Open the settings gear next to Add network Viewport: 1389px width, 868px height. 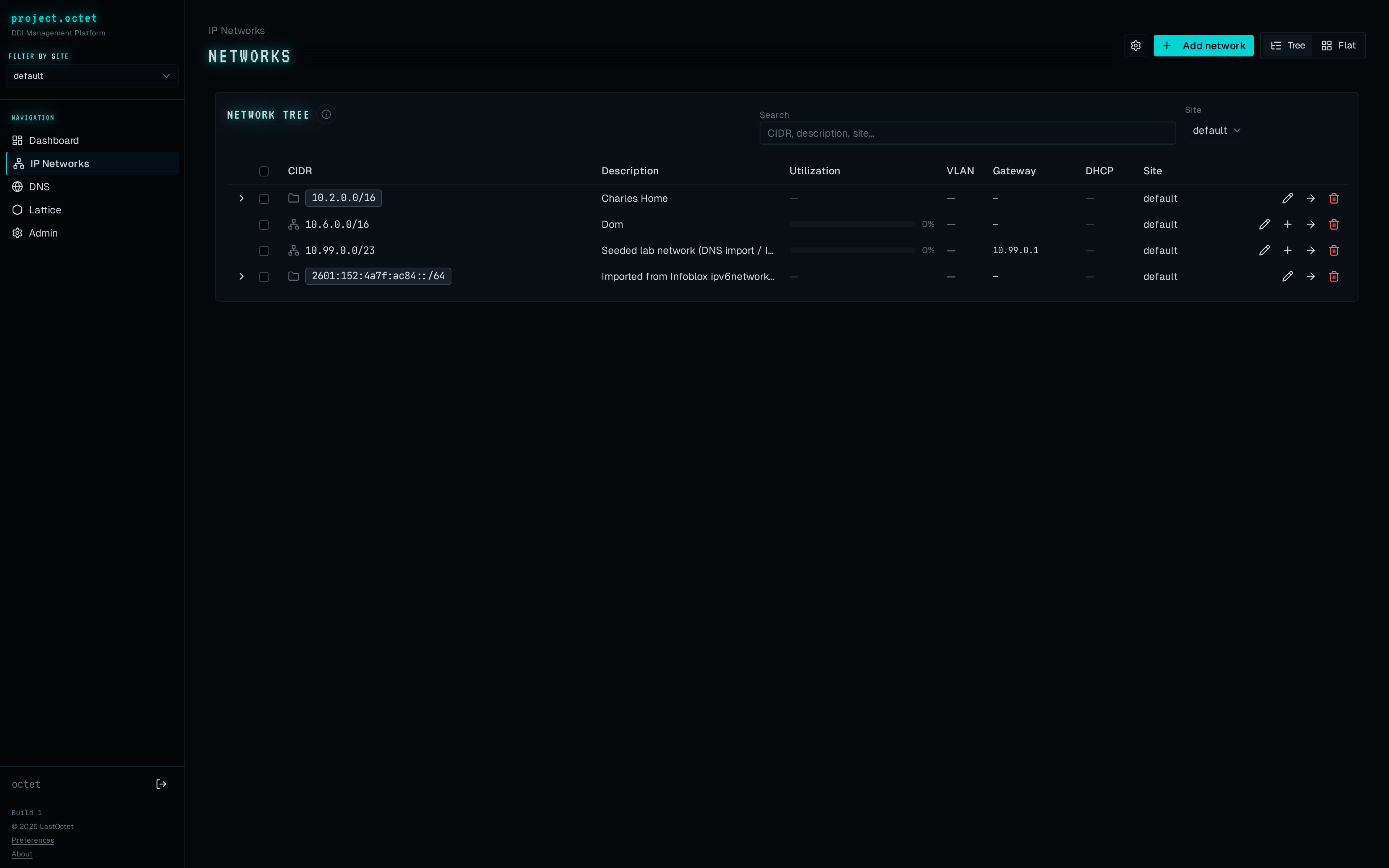(1136, 45)
